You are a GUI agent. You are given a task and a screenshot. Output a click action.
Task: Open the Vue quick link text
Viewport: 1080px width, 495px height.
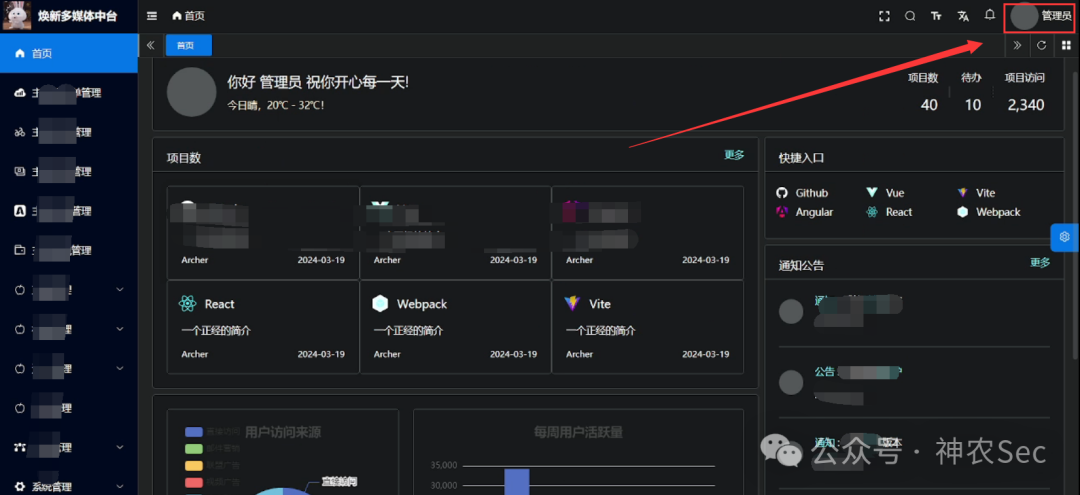point(895,193)
